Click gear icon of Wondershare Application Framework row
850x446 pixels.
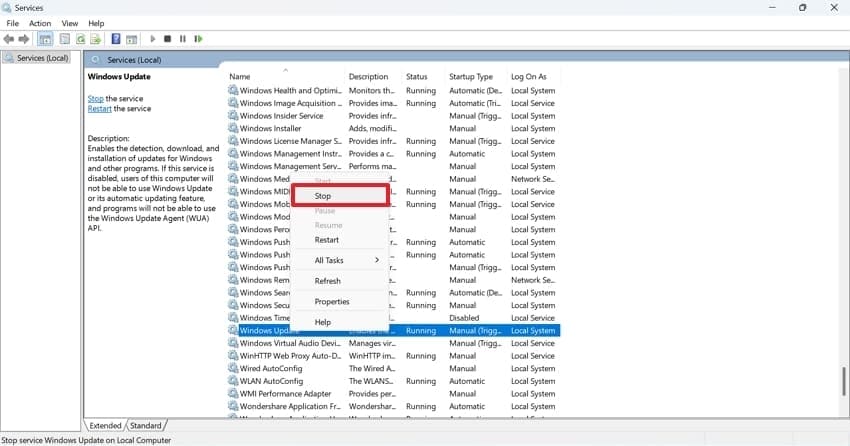click(x=233, y=406)
